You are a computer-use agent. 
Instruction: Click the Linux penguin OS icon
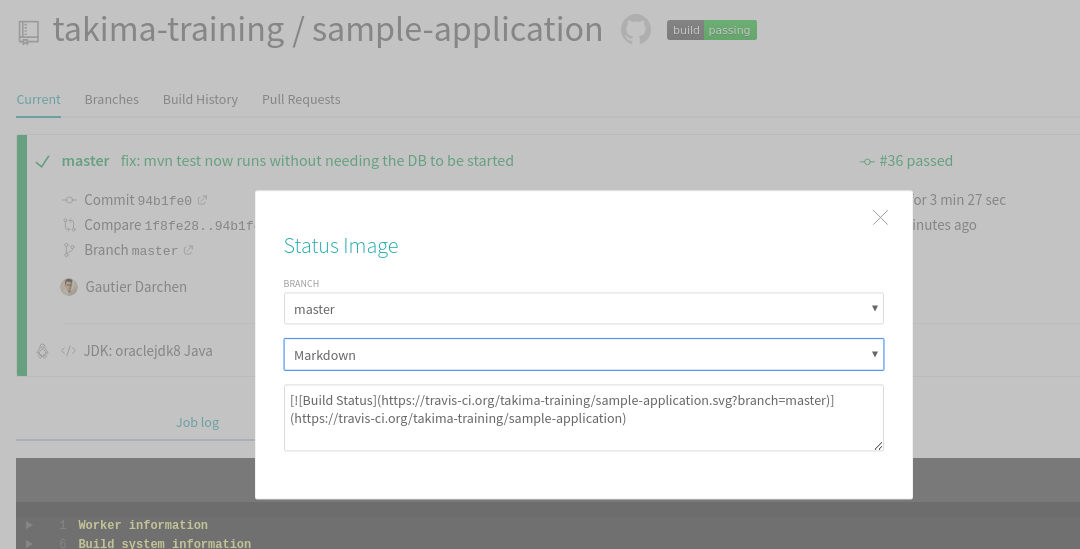(x=42, y=351)
